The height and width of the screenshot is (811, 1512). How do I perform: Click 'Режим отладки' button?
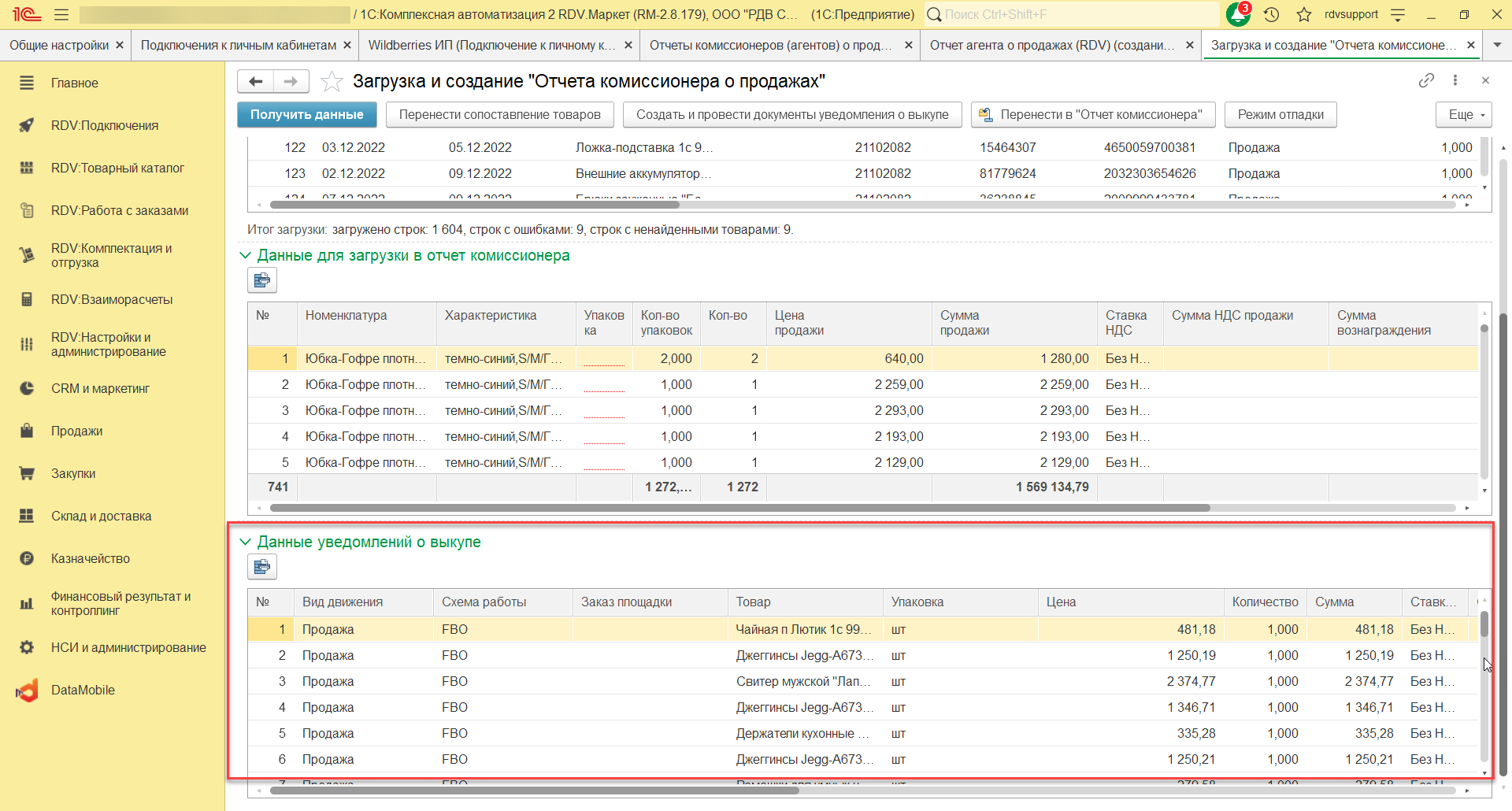(x=1280, y=114)
